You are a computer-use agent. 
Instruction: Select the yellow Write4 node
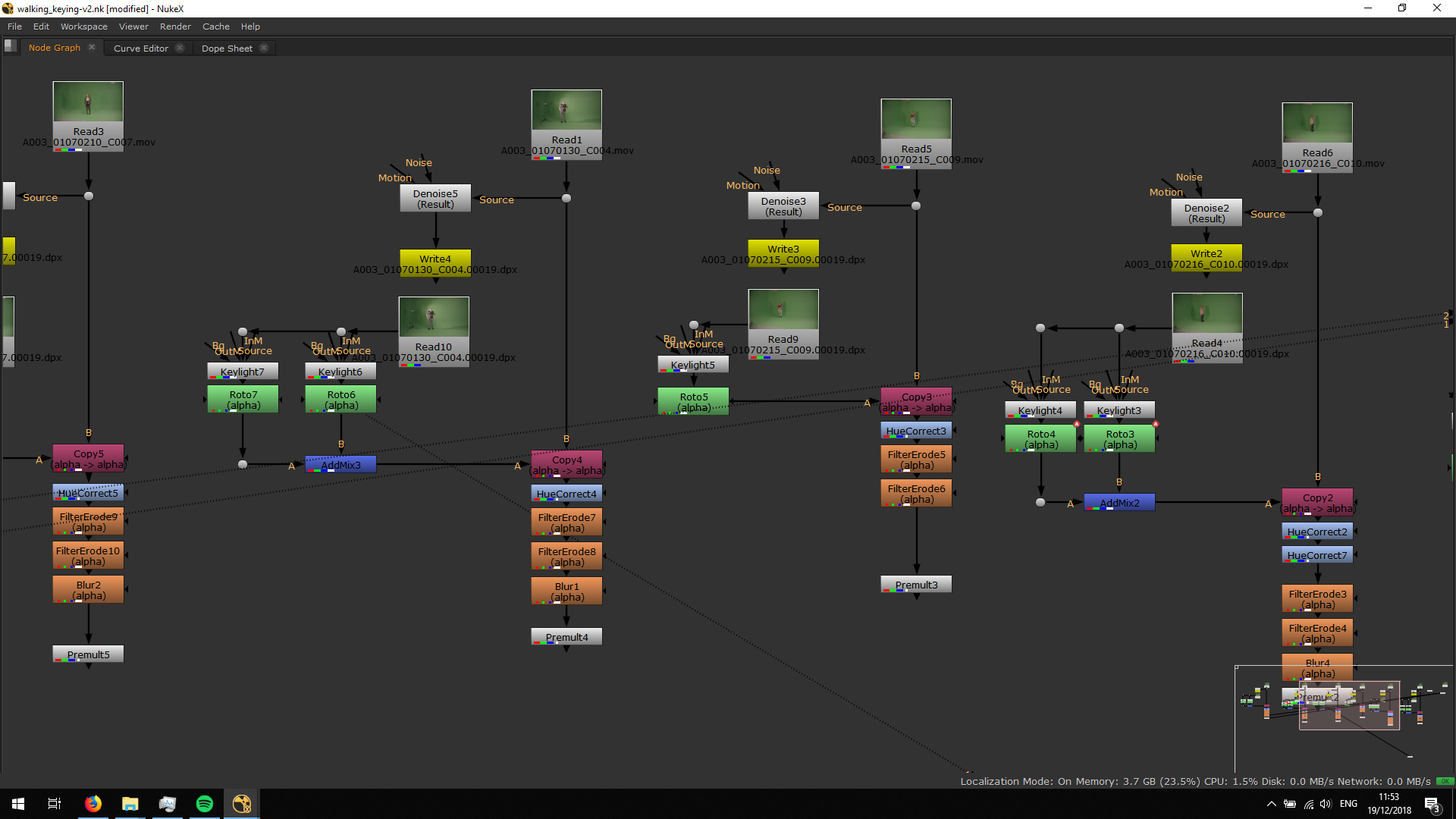pos(435,259)
